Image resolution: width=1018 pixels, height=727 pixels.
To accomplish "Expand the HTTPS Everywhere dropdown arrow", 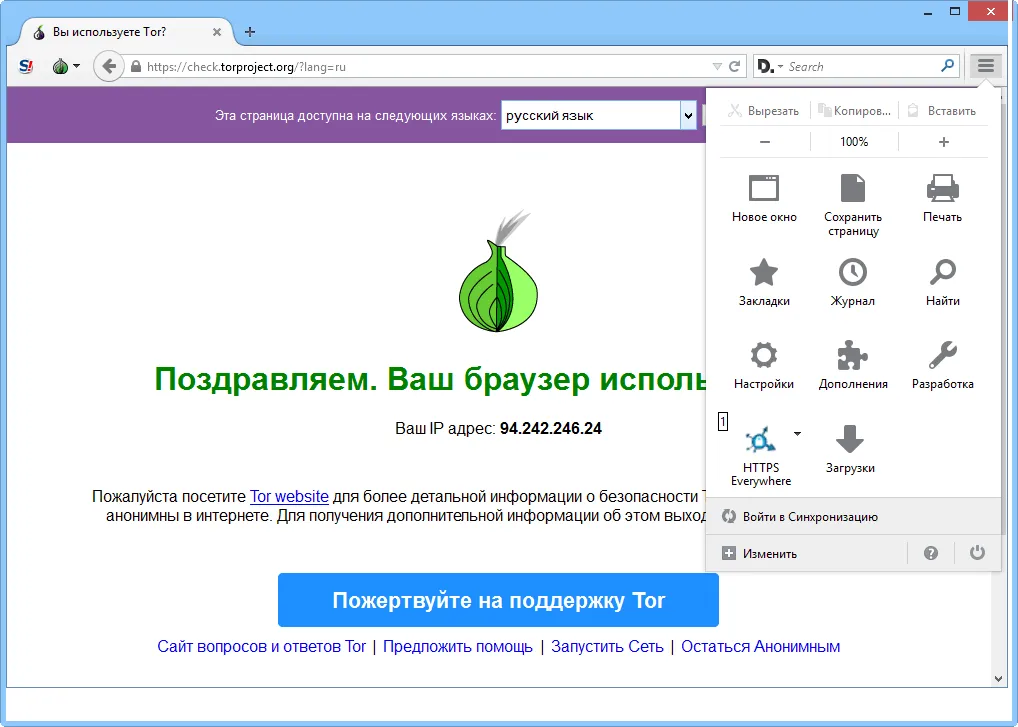I will (x=797, y=433).
